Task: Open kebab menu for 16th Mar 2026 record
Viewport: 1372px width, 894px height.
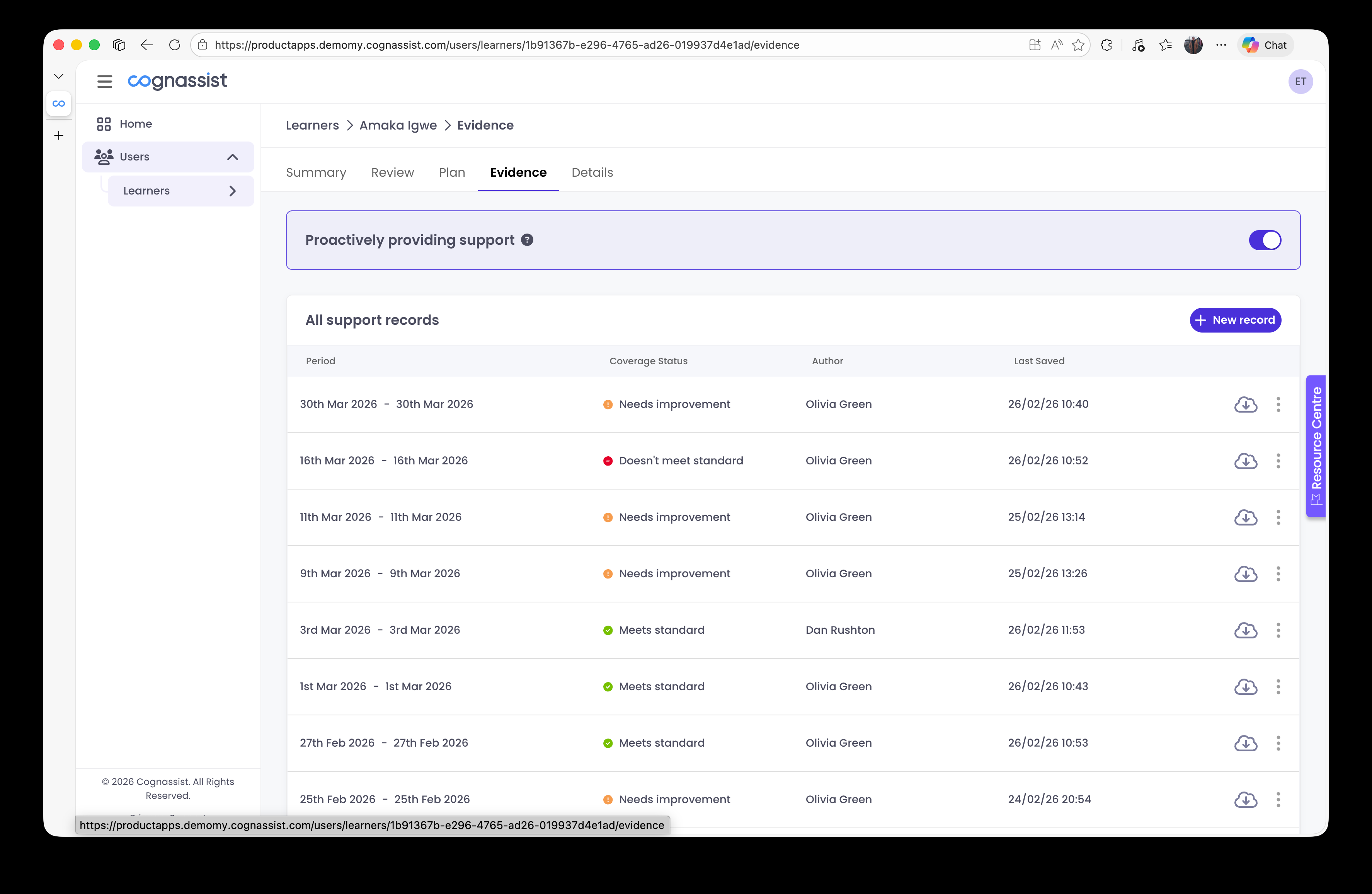Action: 1278,461
